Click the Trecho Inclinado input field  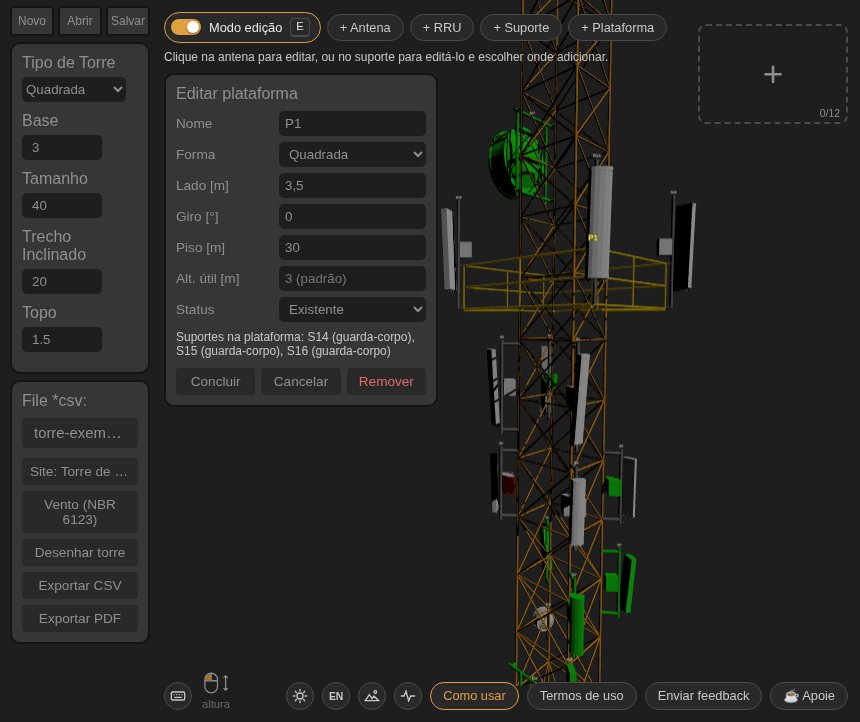click(x=62, y=281)
